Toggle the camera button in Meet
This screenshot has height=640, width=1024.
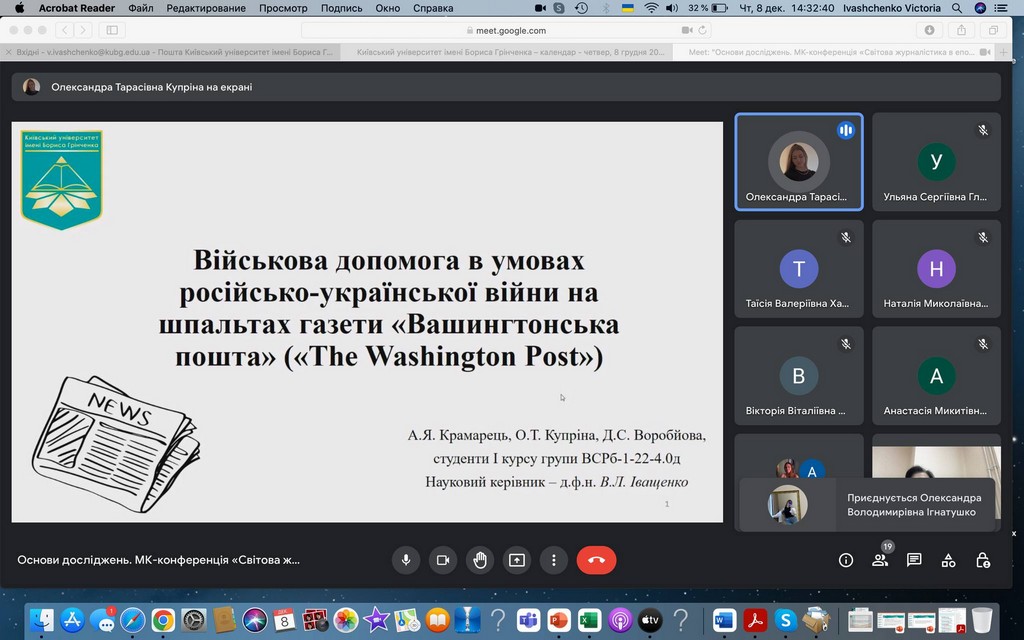pos(443,560)
